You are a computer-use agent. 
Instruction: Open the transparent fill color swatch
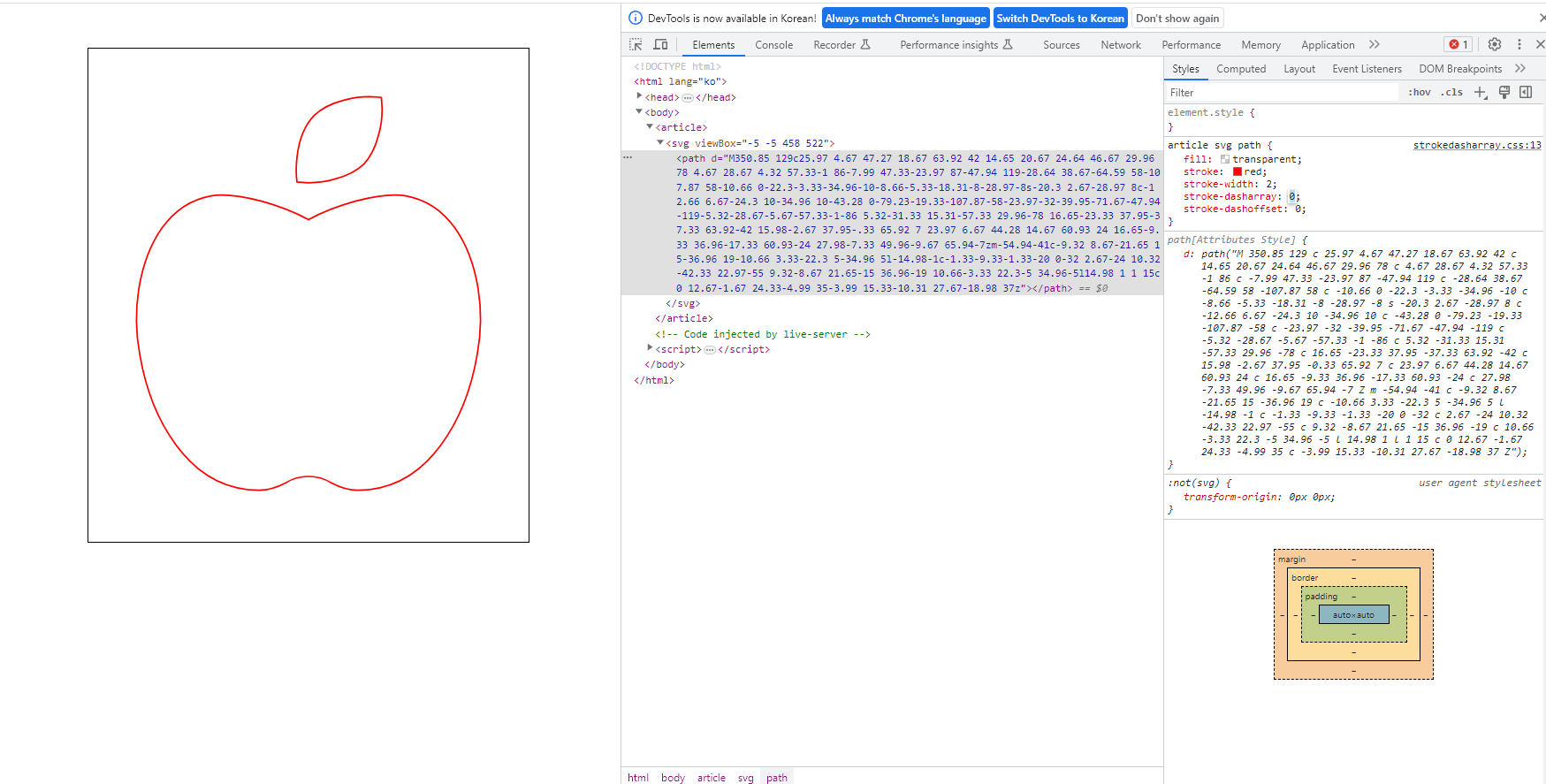[1225, 159]
